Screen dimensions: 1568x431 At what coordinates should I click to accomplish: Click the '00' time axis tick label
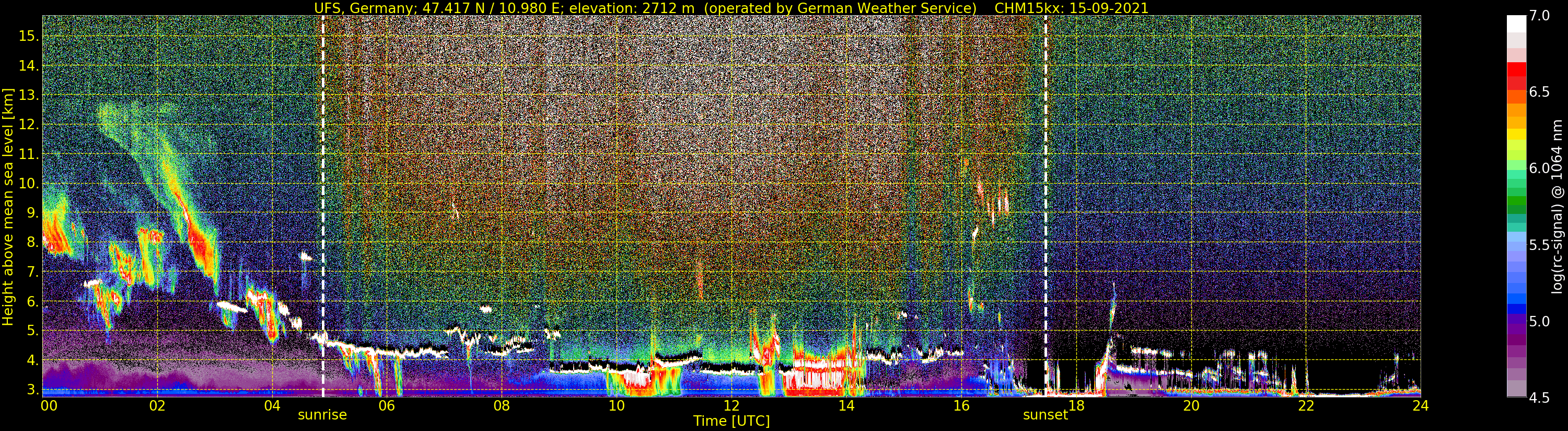click(49, 405)
